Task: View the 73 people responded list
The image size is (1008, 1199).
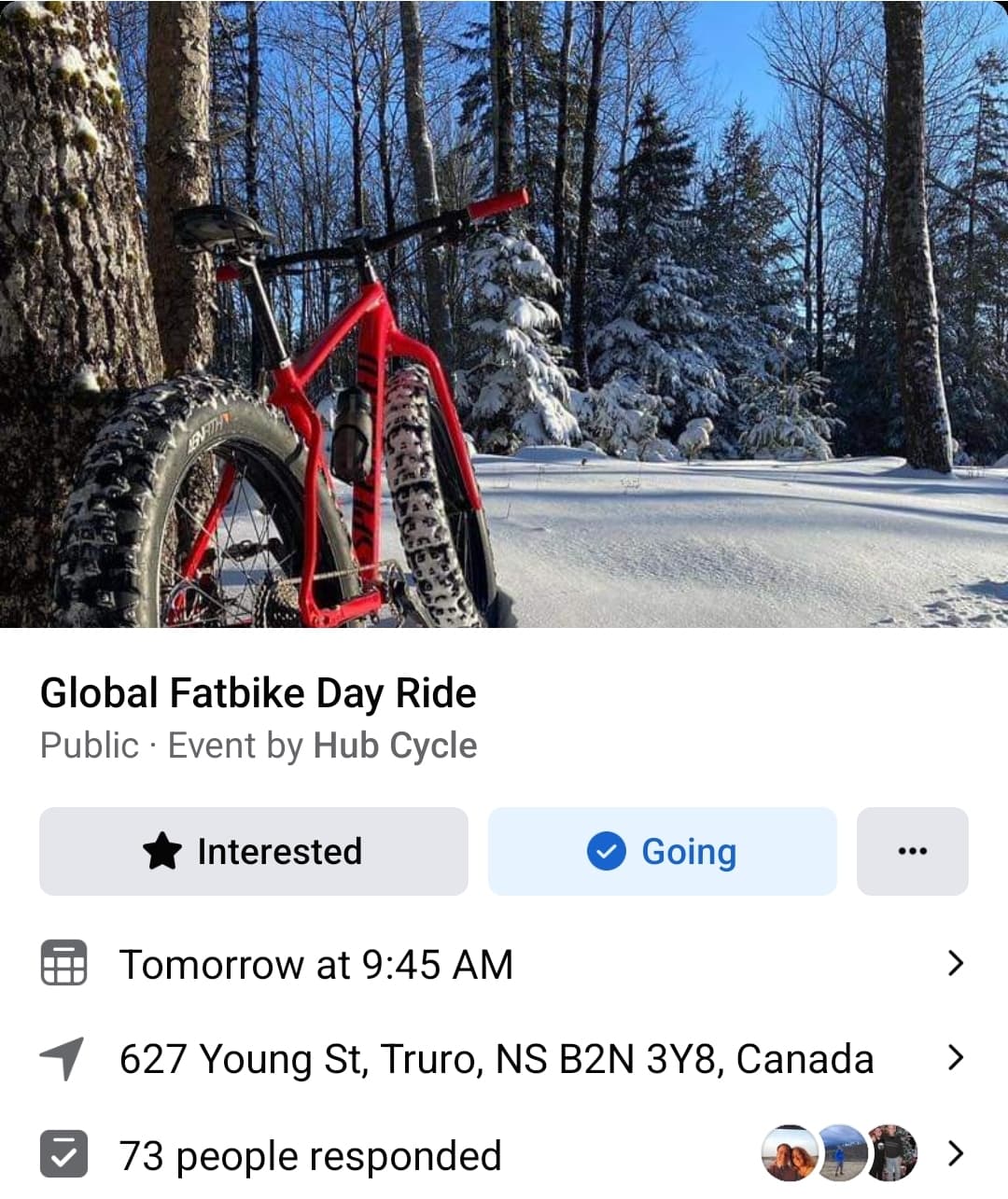Action: [x=310, y=1156]
